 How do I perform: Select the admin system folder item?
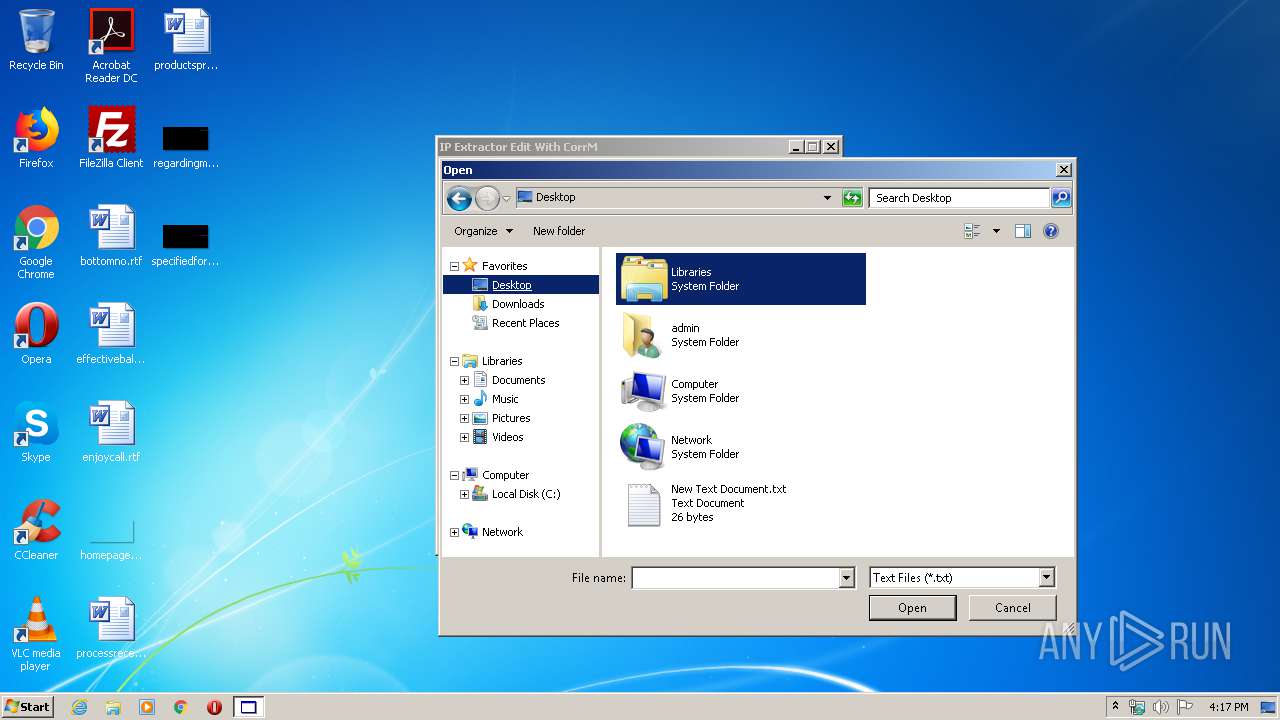coord(741,335)
